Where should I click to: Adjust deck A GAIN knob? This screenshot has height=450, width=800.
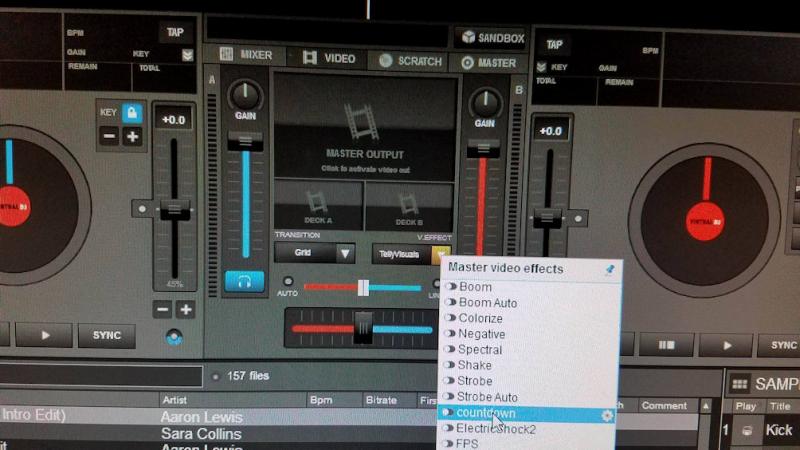[245, 95]
